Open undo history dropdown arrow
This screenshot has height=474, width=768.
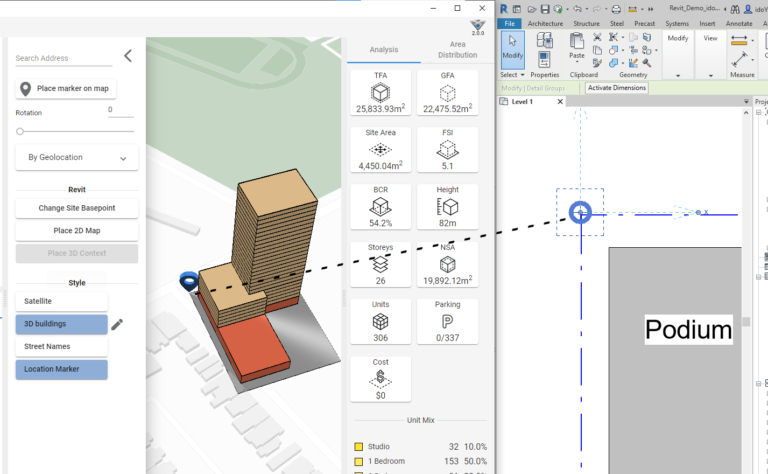coord(587,9)
